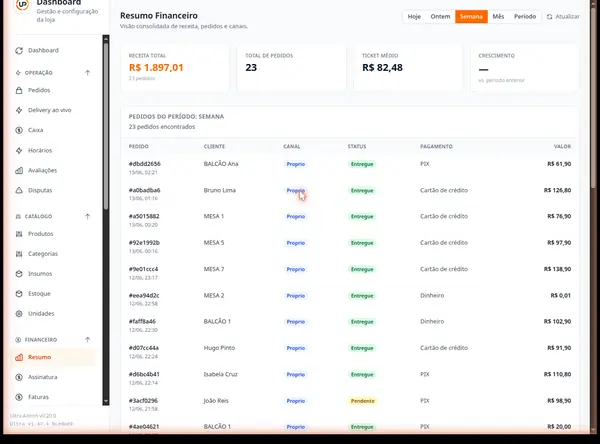Click order #dbdd2656
600x444 pixels.
tap(145, 164)
